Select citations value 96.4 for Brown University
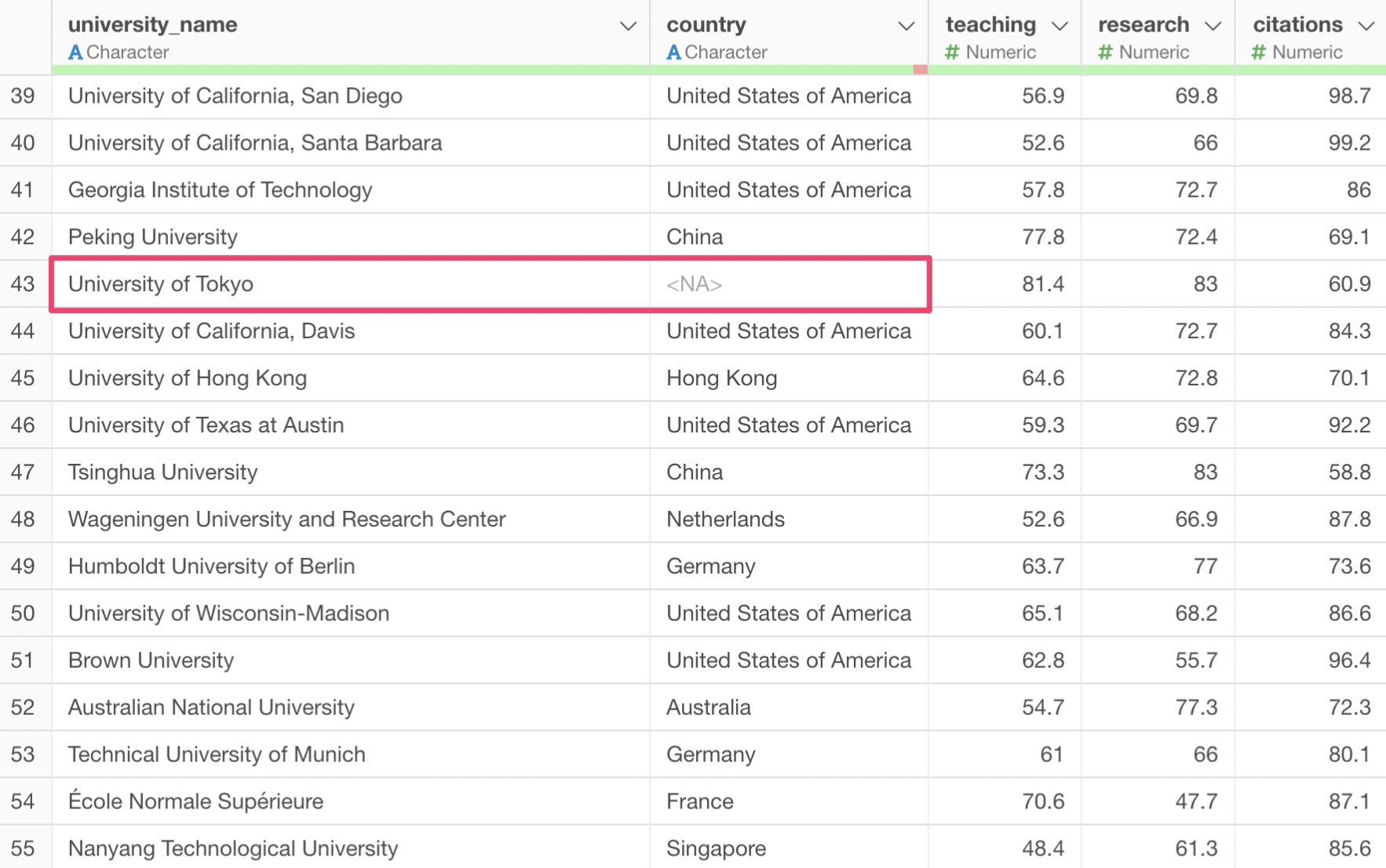 (1311, 661)
